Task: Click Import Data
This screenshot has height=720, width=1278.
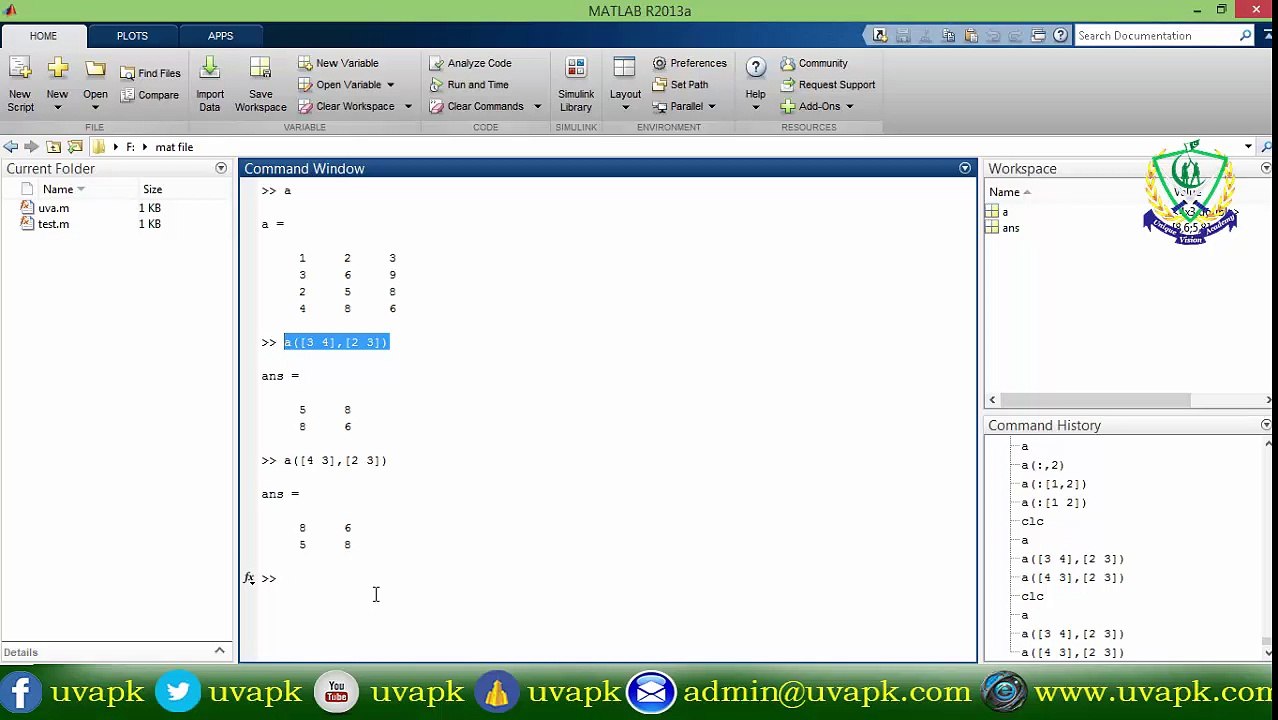Action: click(x=210, y=84)
